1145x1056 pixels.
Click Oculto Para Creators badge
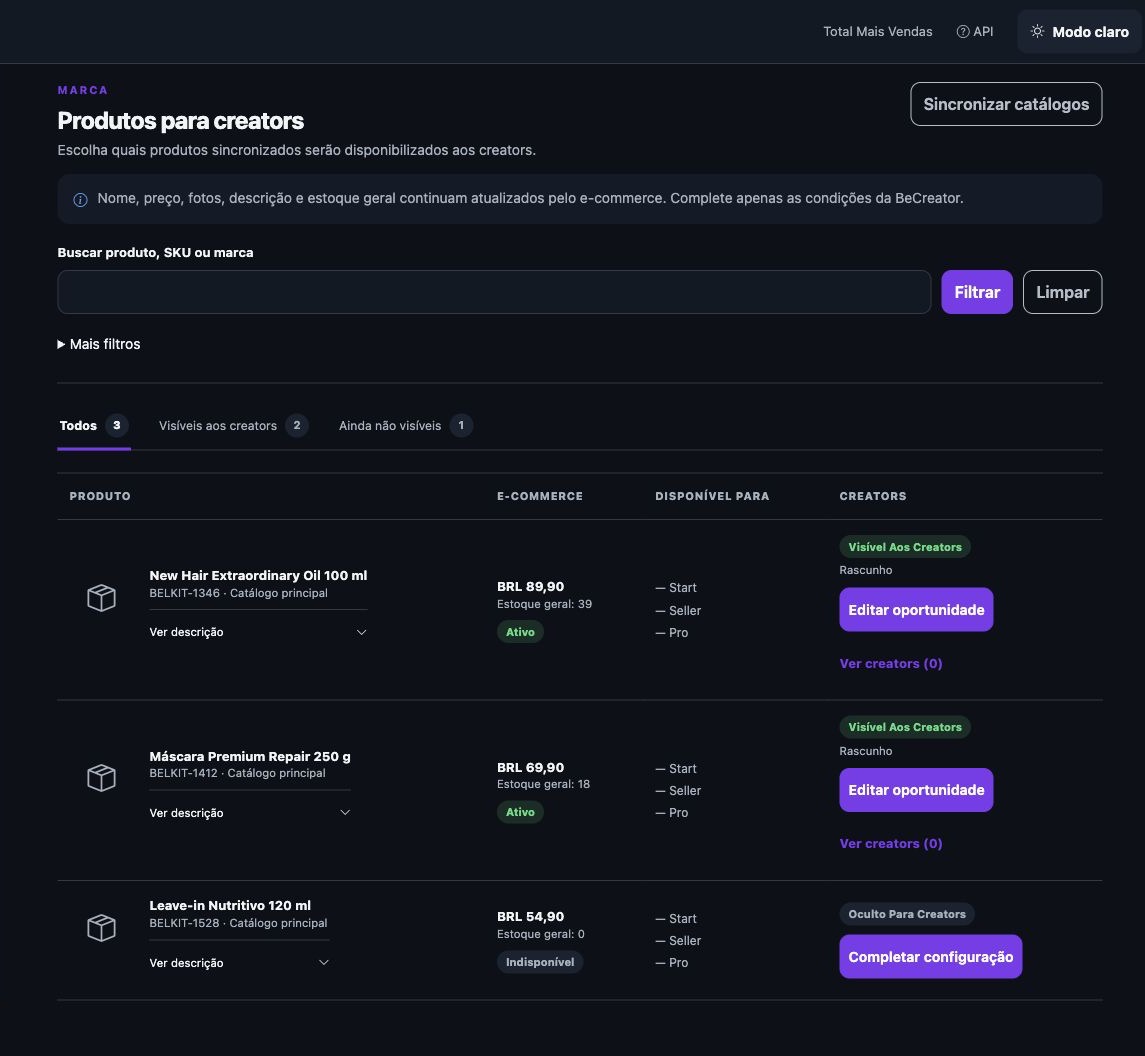point(906,914)
